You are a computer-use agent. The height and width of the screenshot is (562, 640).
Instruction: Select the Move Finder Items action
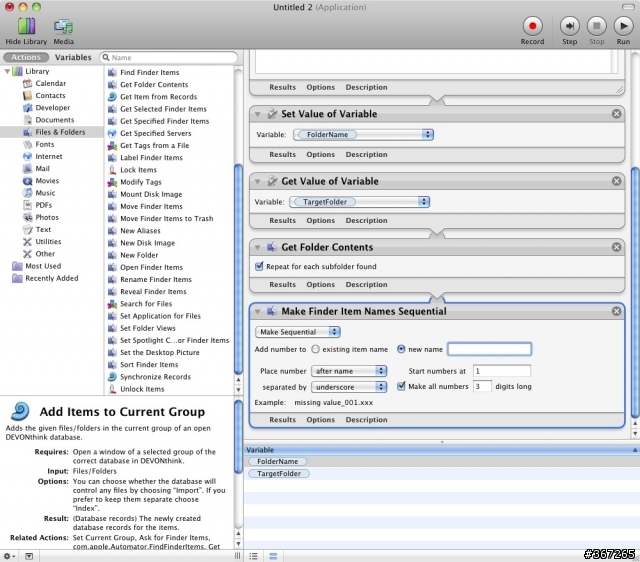click(x=151, y=207)
